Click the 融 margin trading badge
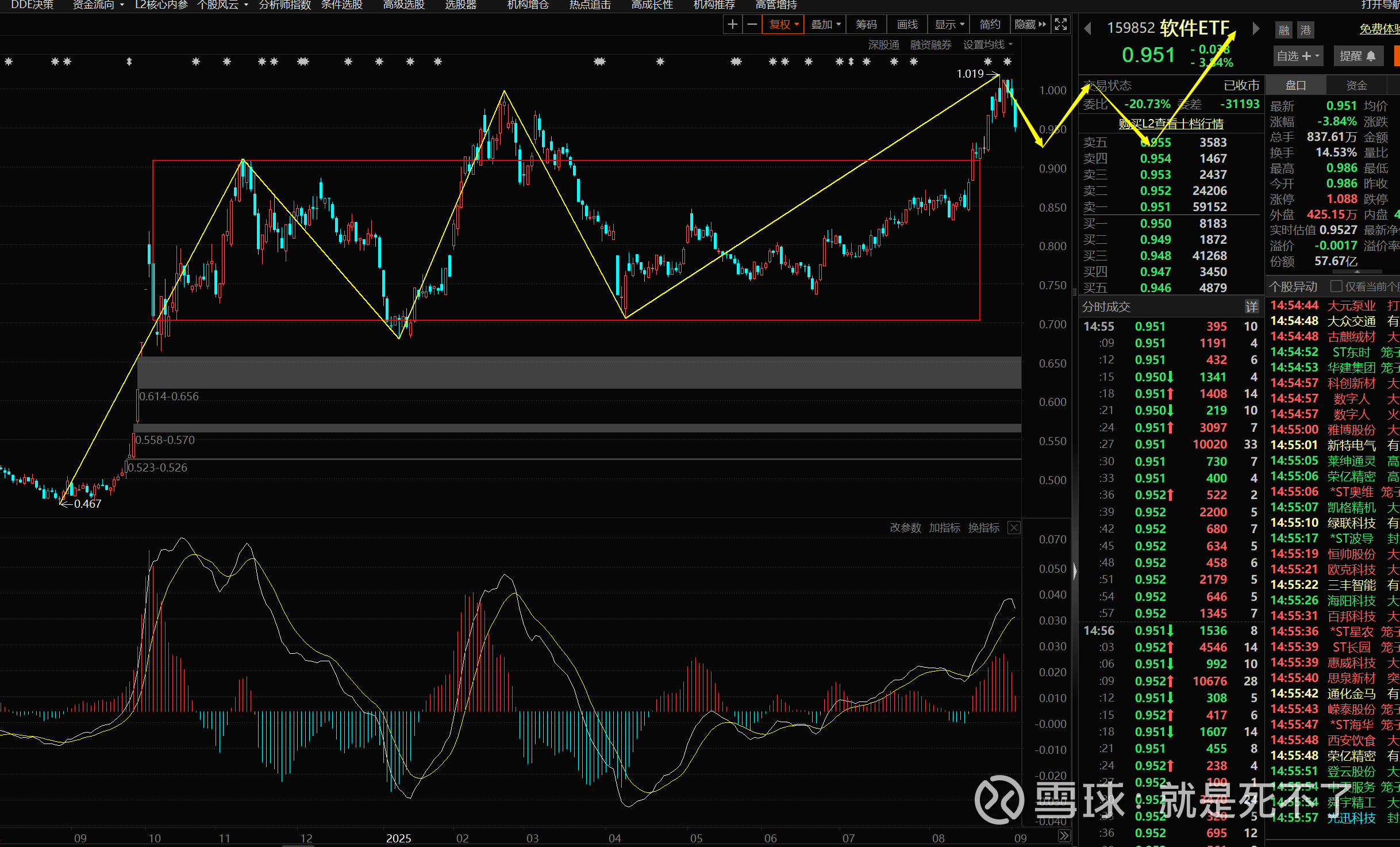This screenshot has width=1400, height=847. (x=1284, y=30)
